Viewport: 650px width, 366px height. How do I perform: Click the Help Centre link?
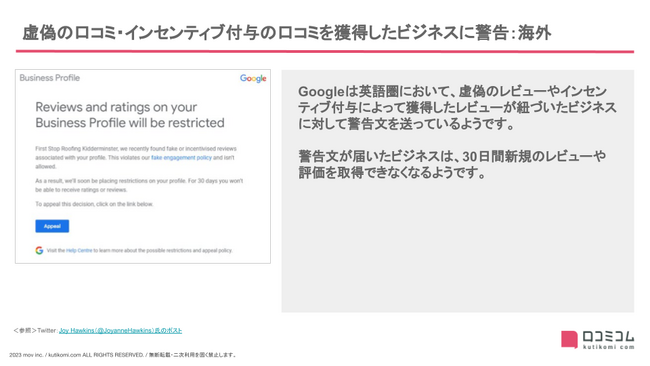point(79,250)
